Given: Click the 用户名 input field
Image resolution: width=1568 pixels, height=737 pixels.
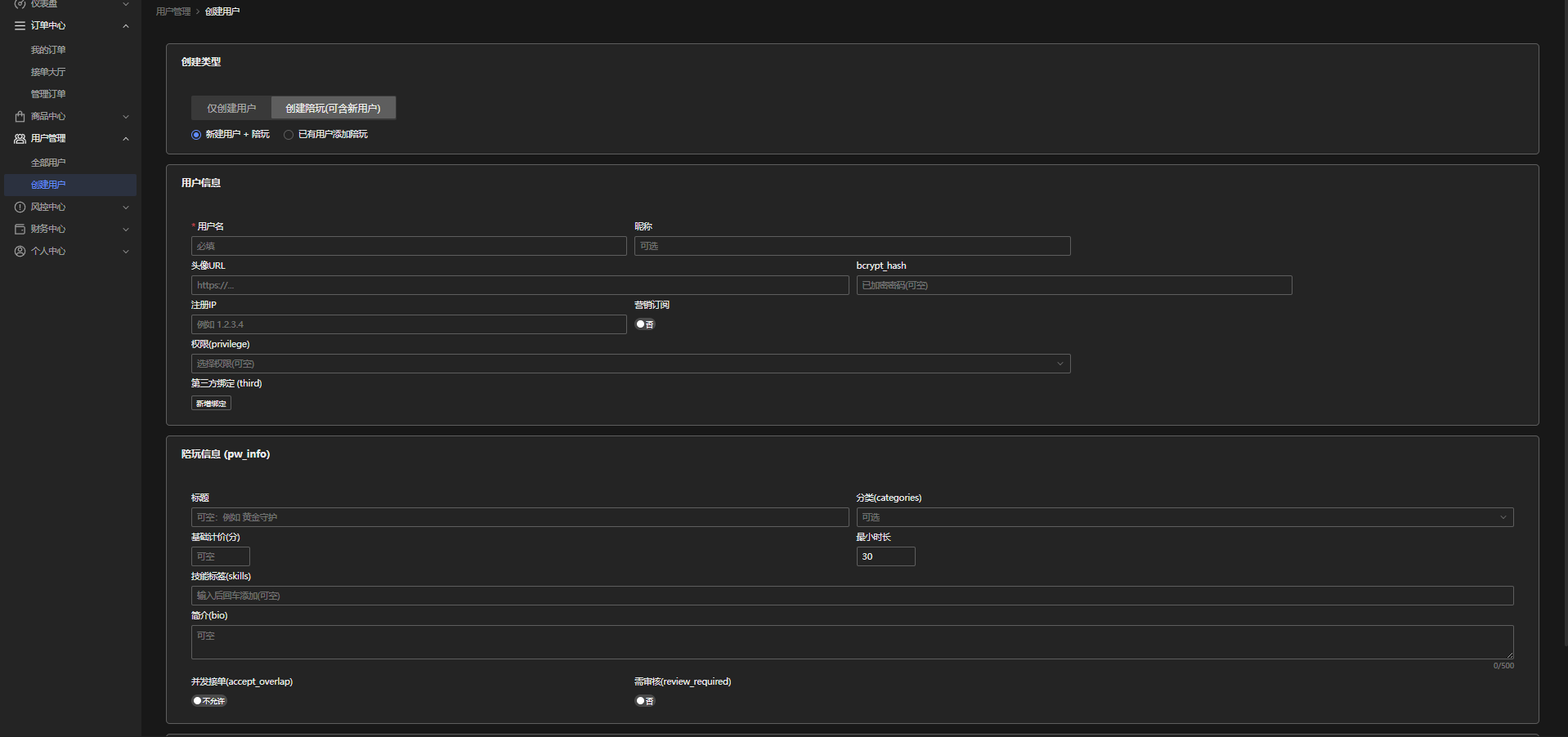Looking at the screenshot, I should (409, 246).
